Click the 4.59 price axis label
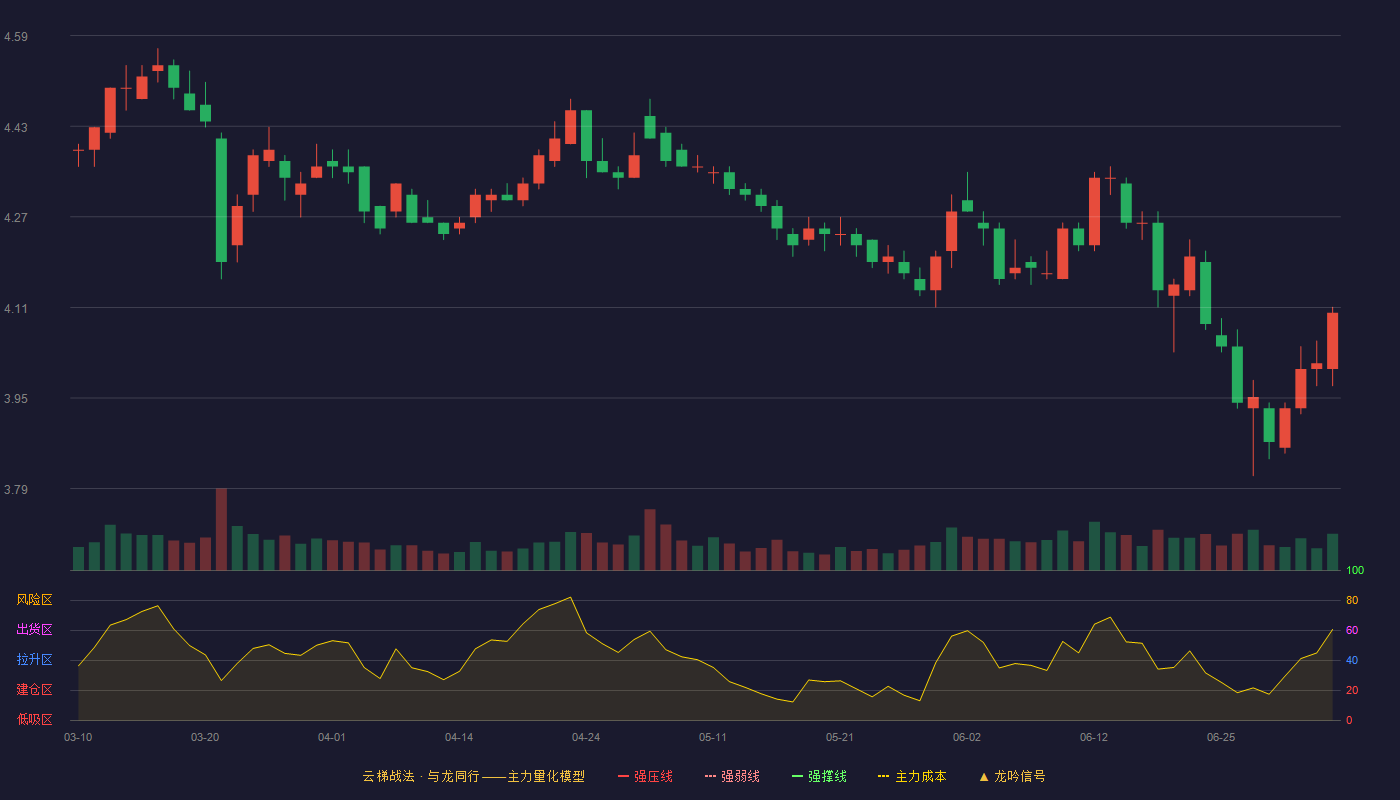Screen dimensions: 1400x800 pos(16,37)
